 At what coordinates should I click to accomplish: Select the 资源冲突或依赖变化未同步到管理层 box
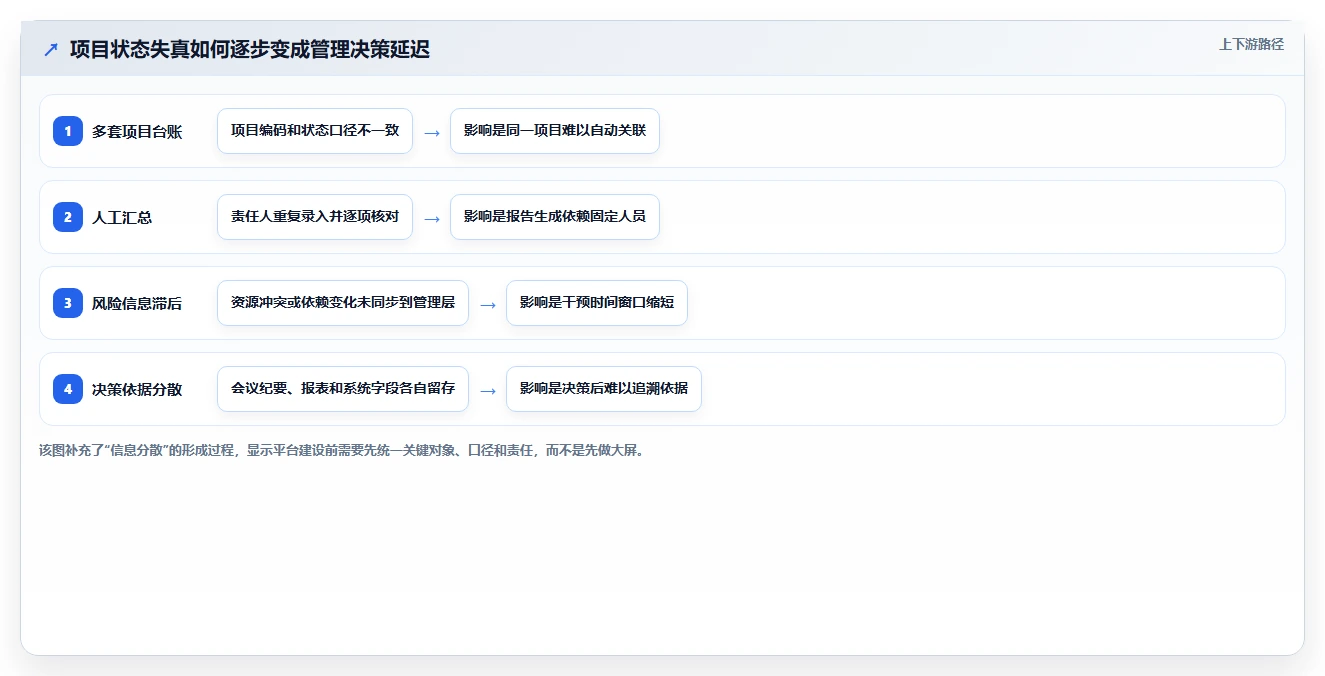[343, 303]
